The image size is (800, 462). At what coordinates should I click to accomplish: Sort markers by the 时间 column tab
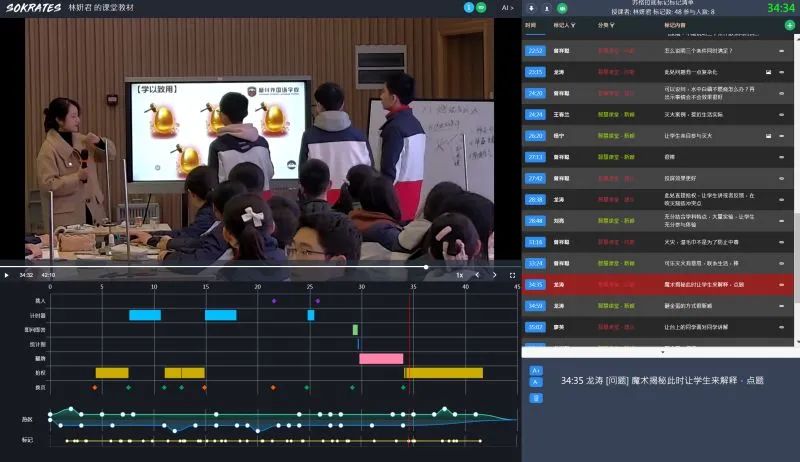point(530,25)
